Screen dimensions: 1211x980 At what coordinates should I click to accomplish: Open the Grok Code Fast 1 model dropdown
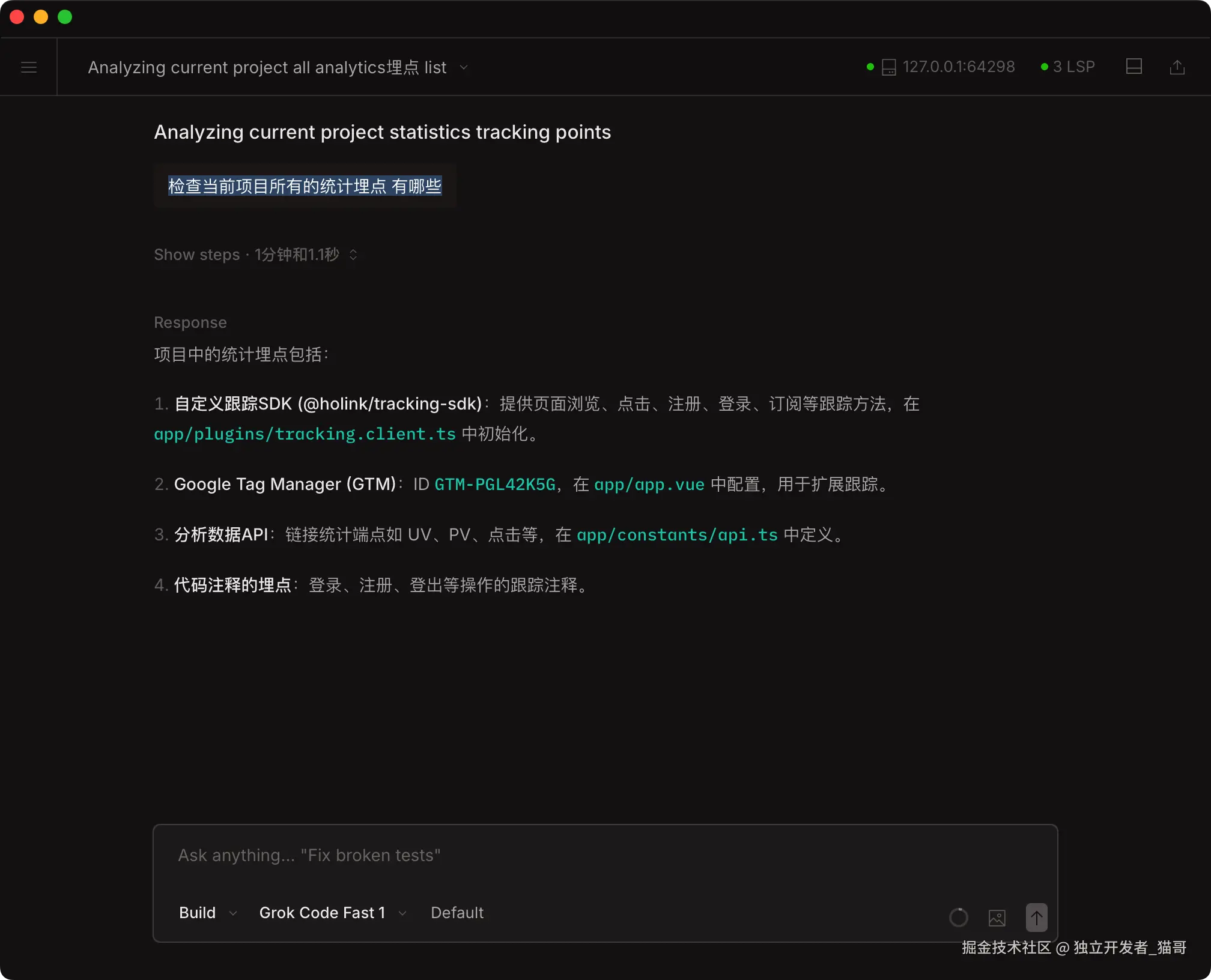click(x=331, y=912)
